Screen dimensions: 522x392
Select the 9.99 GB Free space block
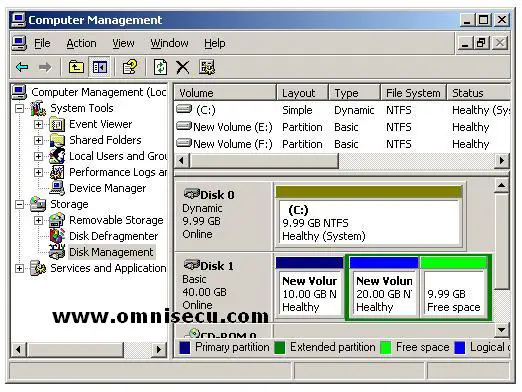pos(454,287)
